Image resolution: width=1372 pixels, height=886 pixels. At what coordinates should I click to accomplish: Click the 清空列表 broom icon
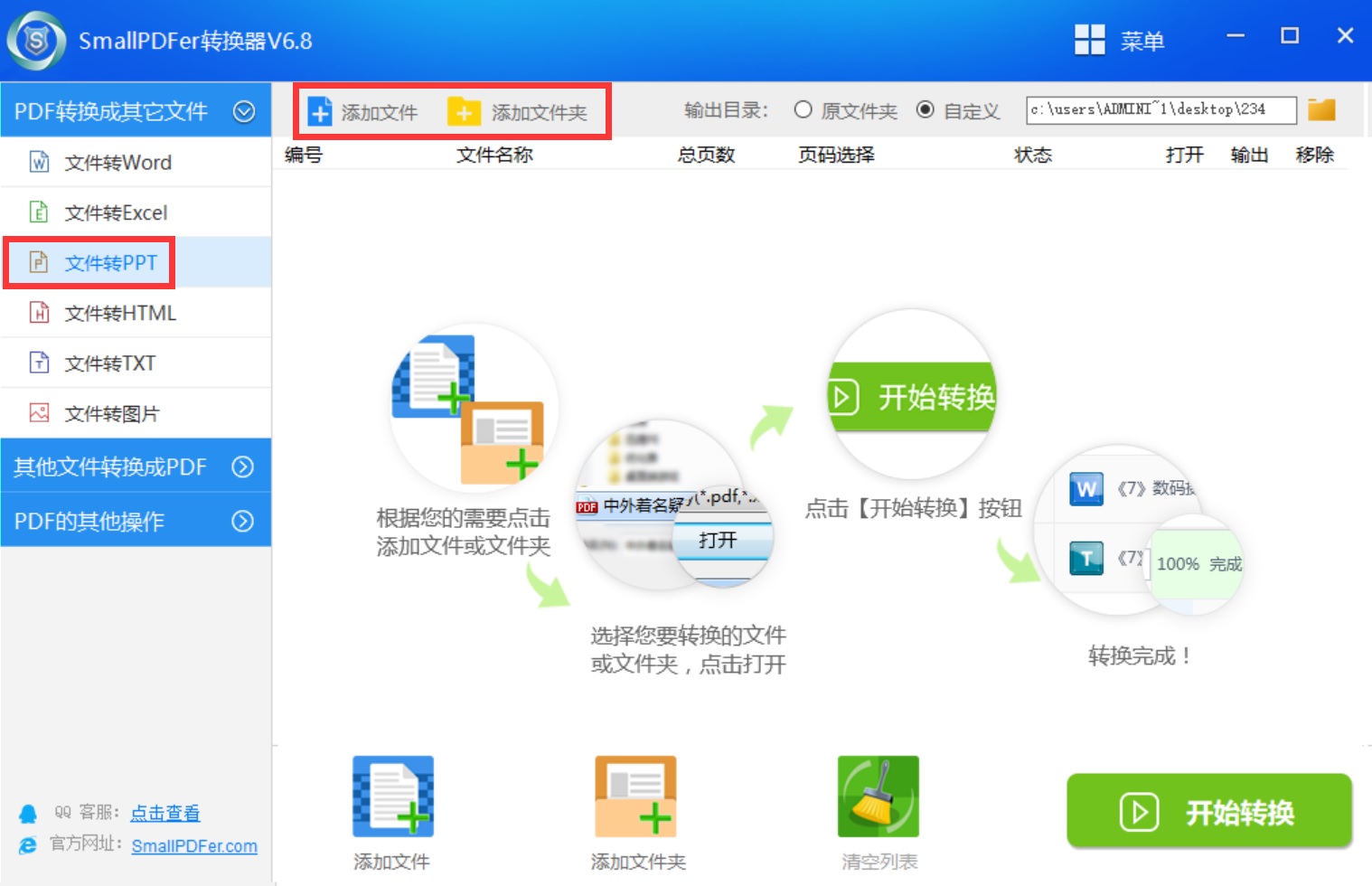pos(879,796)
